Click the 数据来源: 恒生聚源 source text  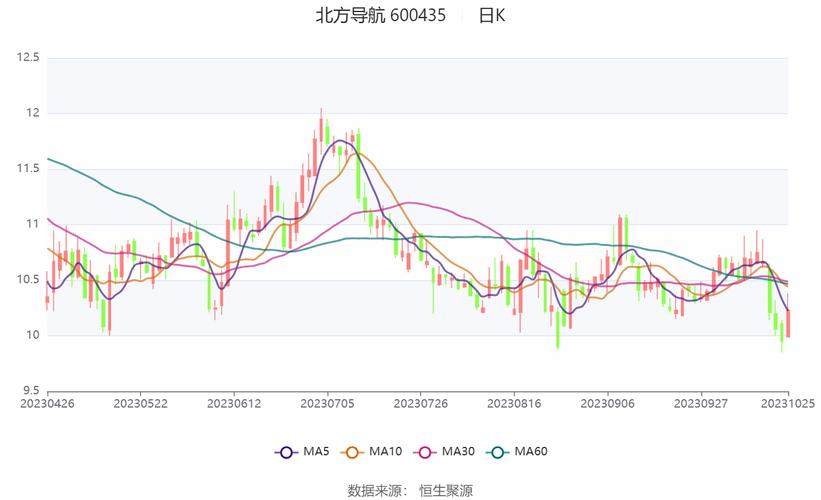click(410, 491)
